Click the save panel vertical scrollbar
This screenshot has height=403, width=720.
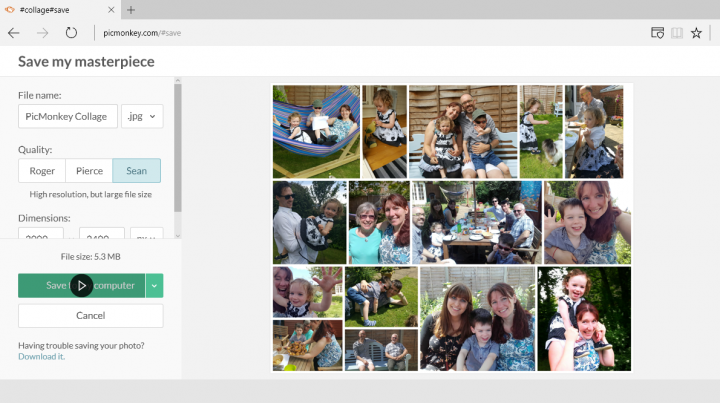[178, 148]
